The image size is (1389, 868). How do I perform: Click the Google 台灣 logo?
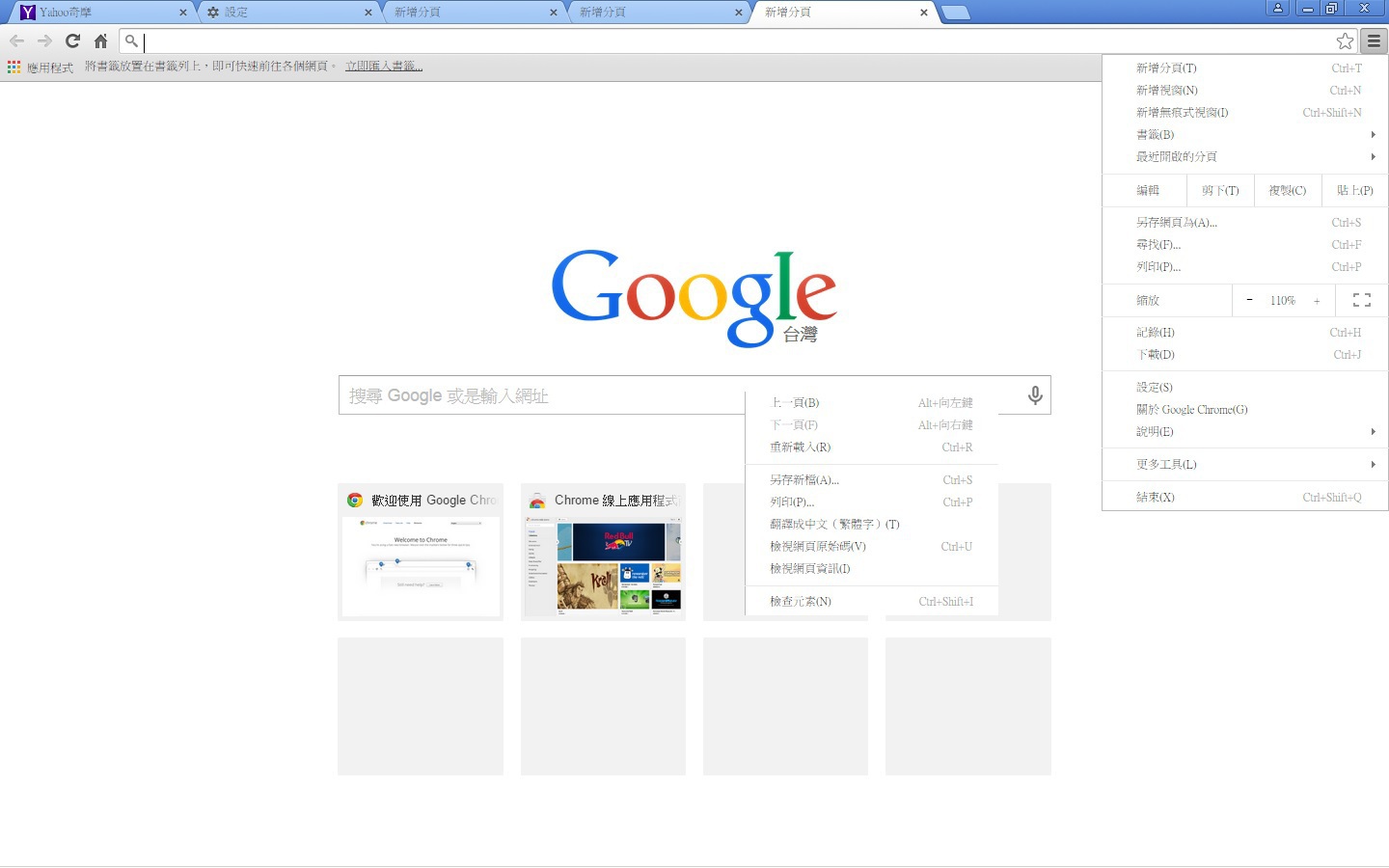694,297
